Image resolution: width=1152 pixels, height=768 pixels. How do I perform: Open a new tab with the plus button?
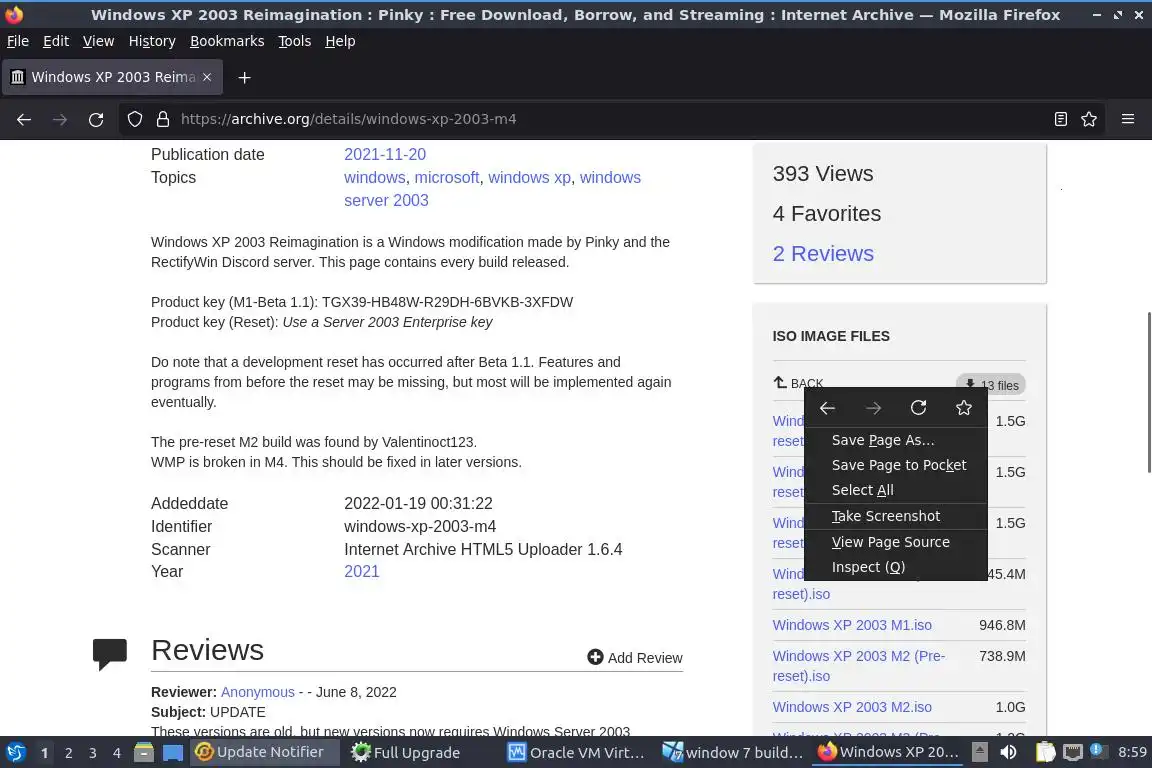pyautogui.click(x=245, y=77)
